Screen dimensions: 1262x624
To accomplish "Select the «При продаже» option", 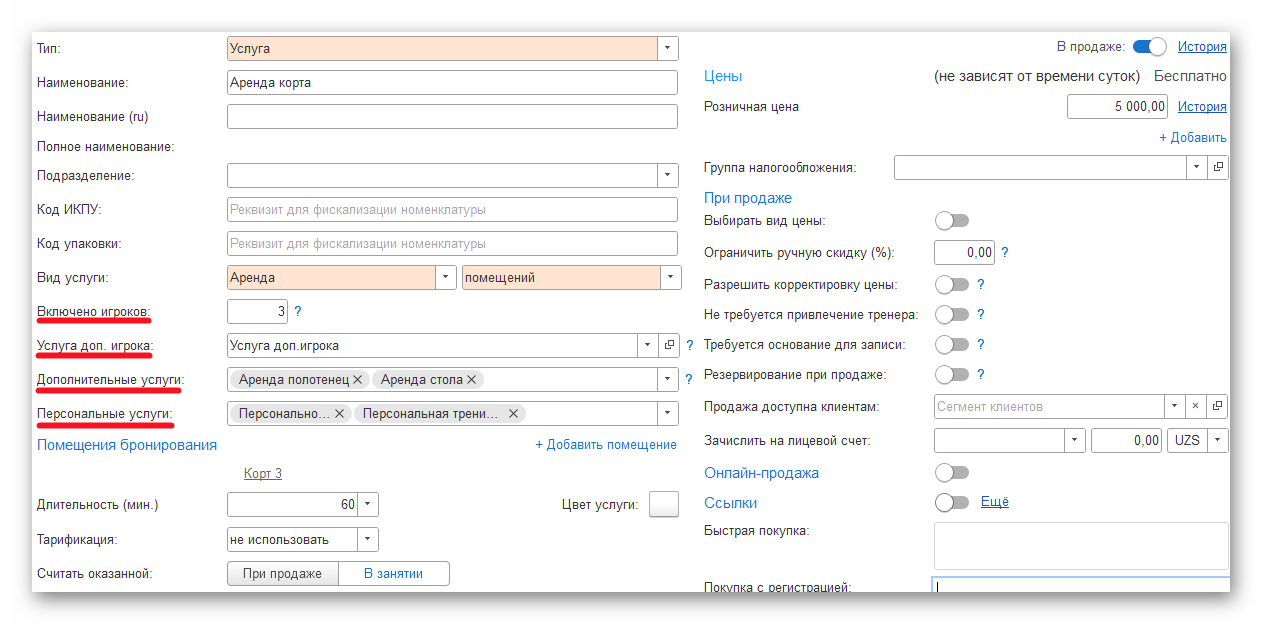I will [283, 573].
